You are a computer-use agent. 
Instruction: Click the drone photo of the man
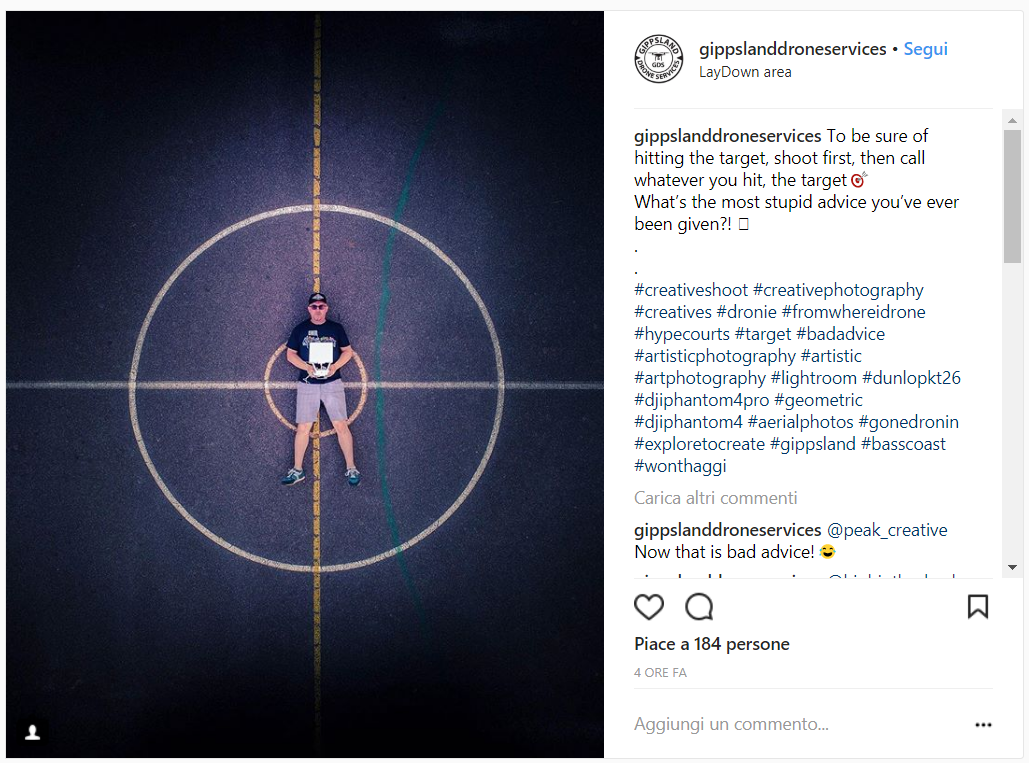tap(305, 384)
